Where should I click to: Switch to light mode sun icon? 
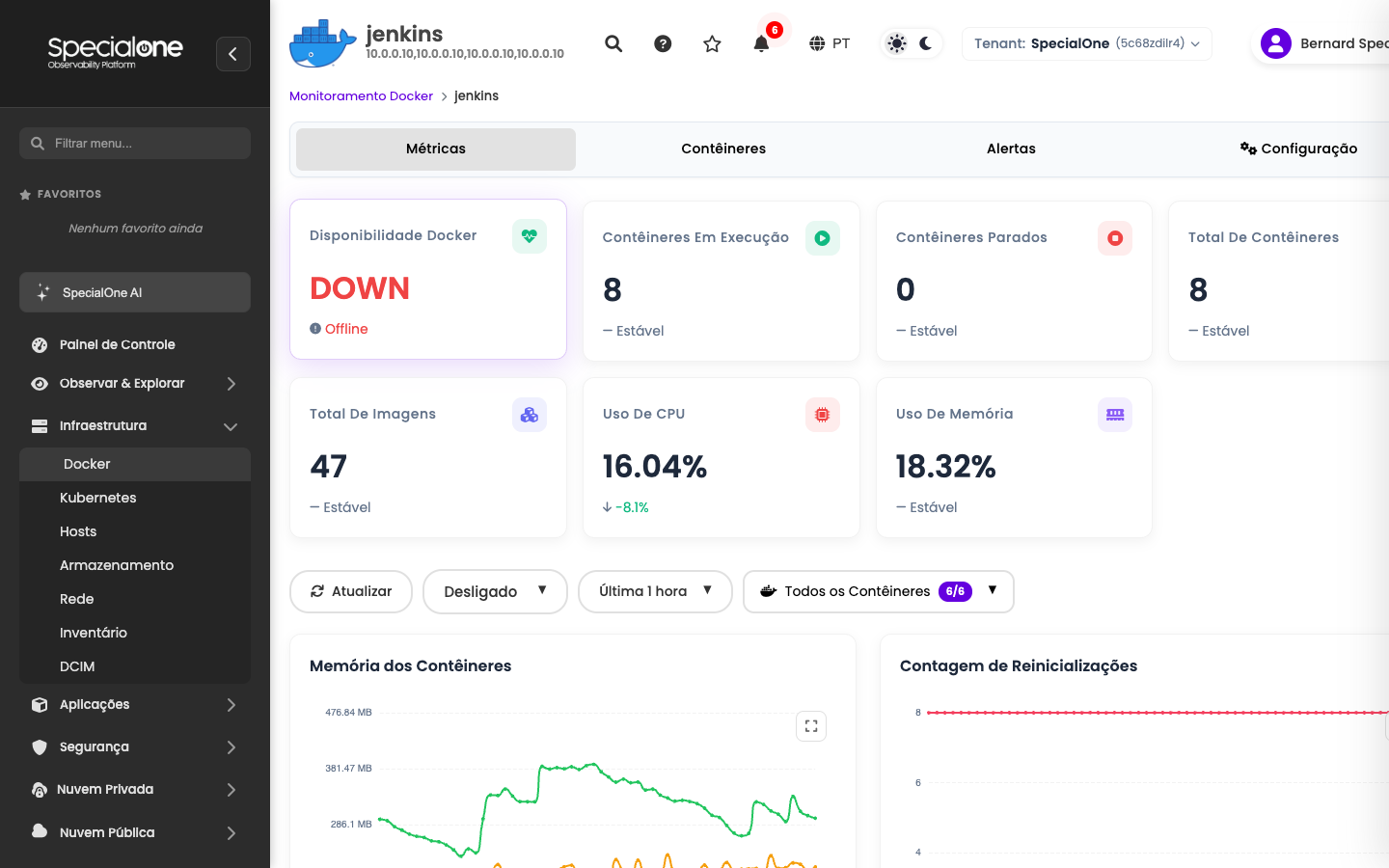click(897, 43)
